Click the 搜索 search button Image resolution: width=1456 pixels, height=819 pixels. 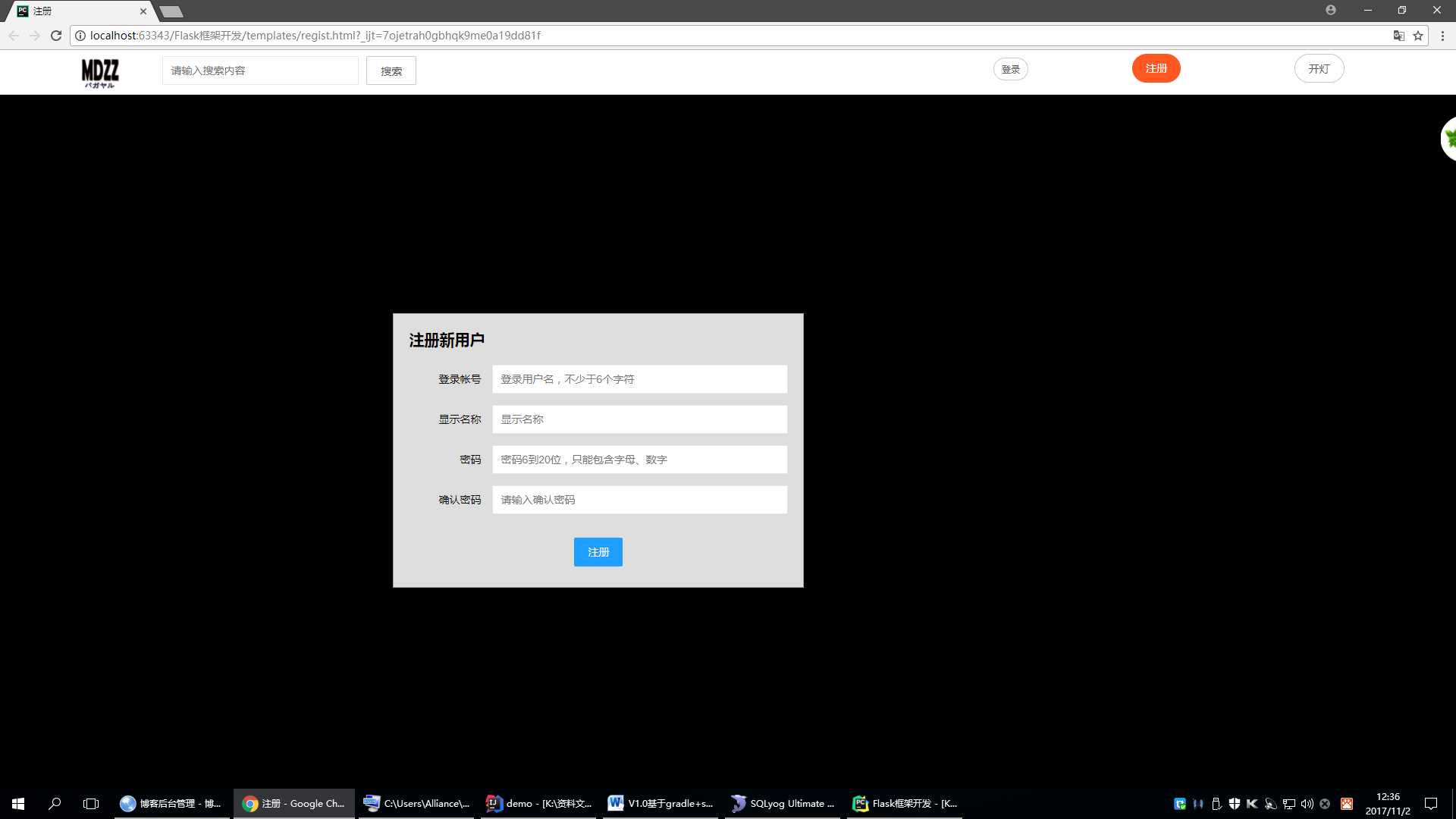coord(391,71)
